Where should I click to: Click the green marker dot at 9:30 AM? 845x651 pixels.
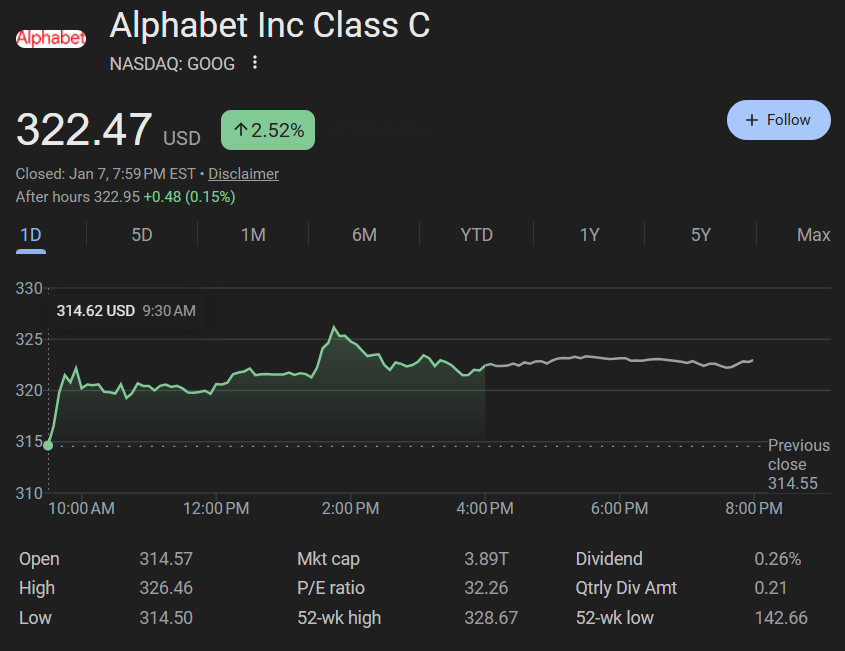click(x=48, y=444)
